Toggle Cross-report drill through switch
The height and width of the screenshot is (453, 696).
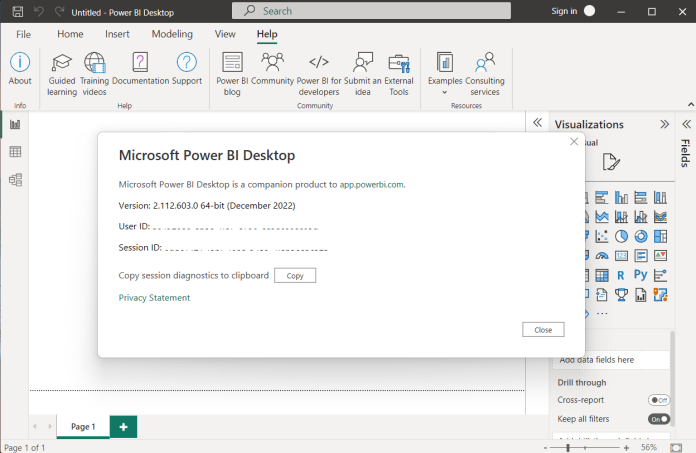658,400
